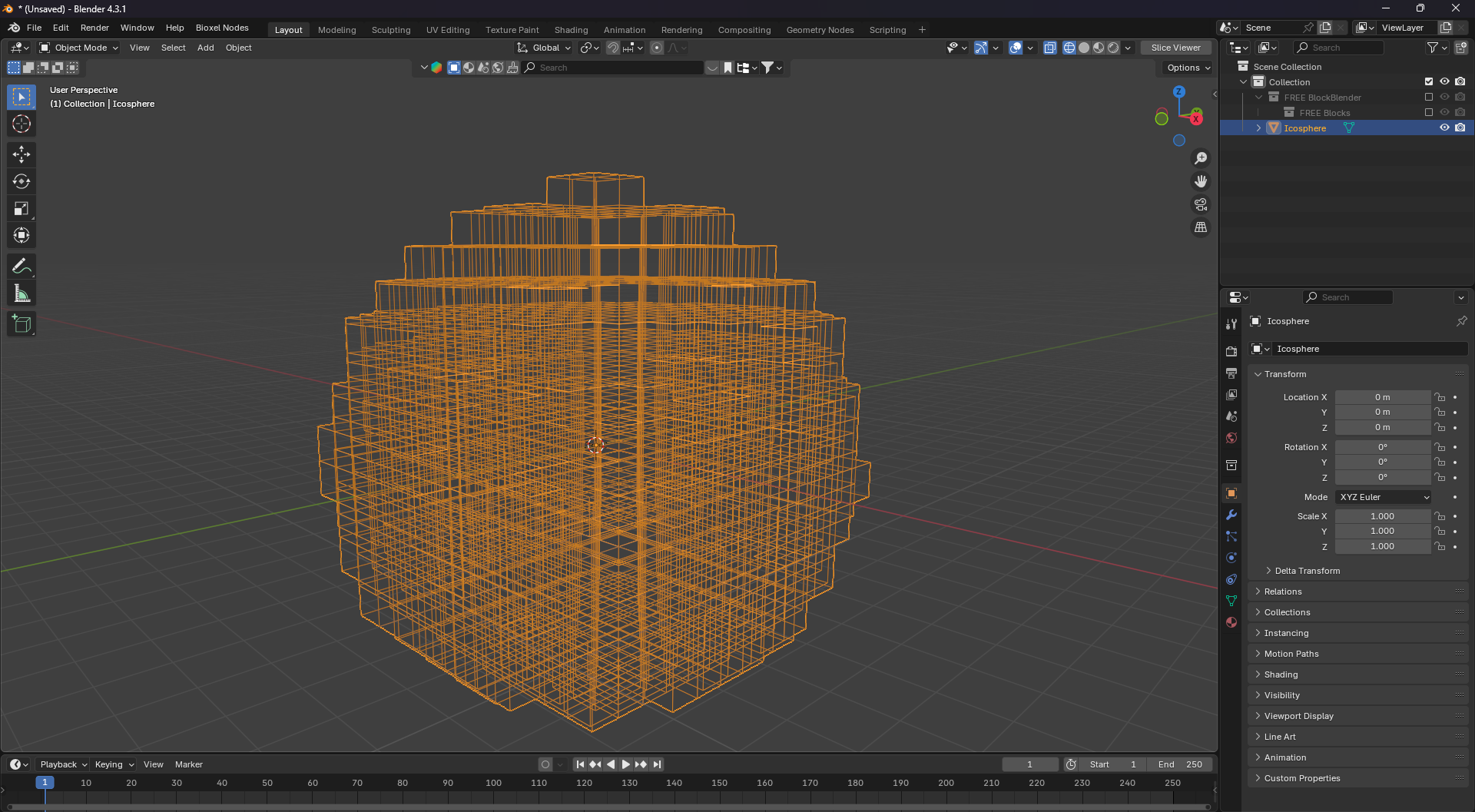The height and width of the screenshot is (812, 1475).
Task: Switch to the Geometry Nodes workspace tab
Action: click(820, 30)
